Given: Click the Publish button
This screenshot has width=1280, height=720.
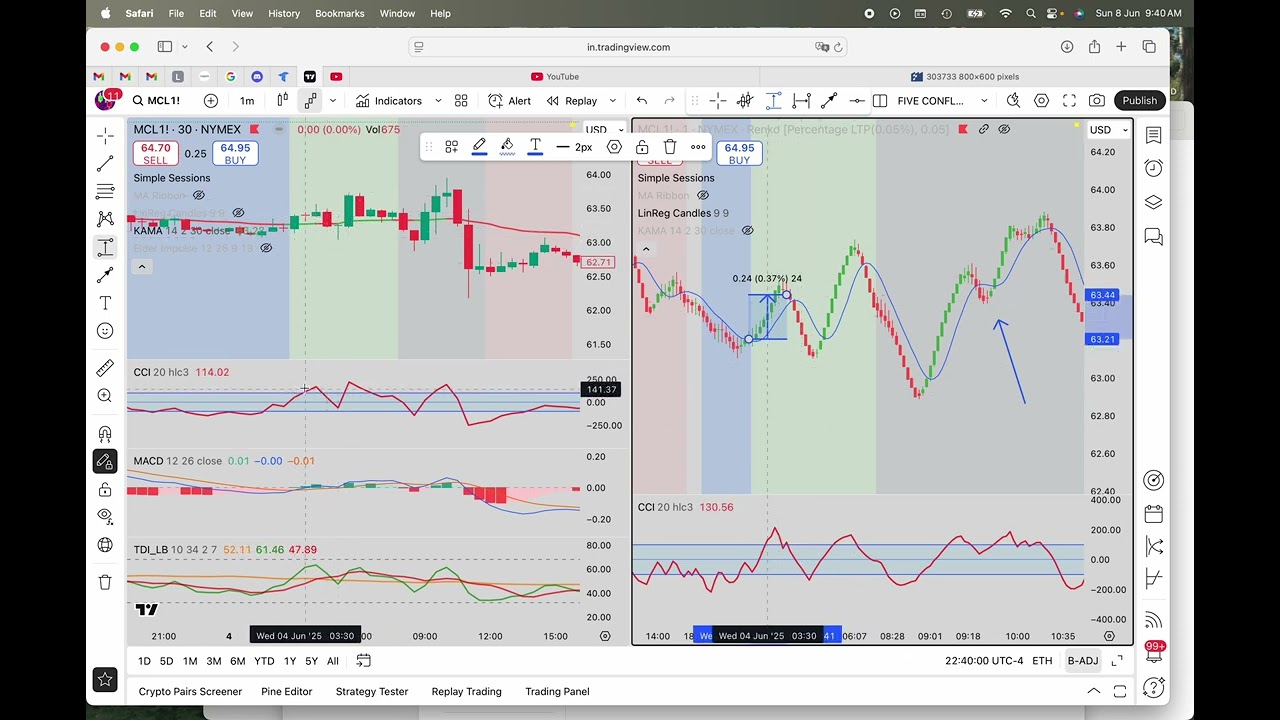Looking at the screenshot, I should click(1139, 101).
